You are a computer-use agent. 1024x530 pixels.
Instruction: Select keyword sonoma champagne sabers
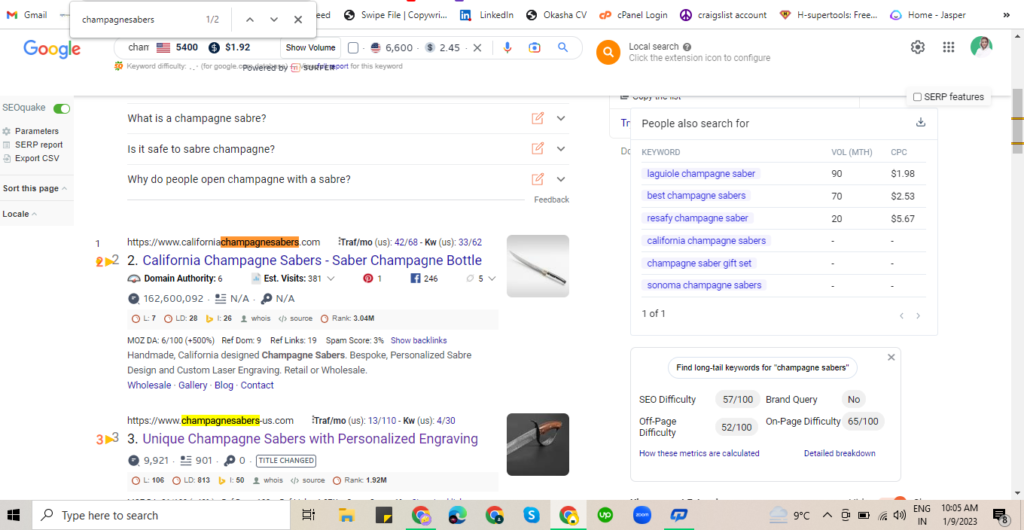tap(704, 285)
